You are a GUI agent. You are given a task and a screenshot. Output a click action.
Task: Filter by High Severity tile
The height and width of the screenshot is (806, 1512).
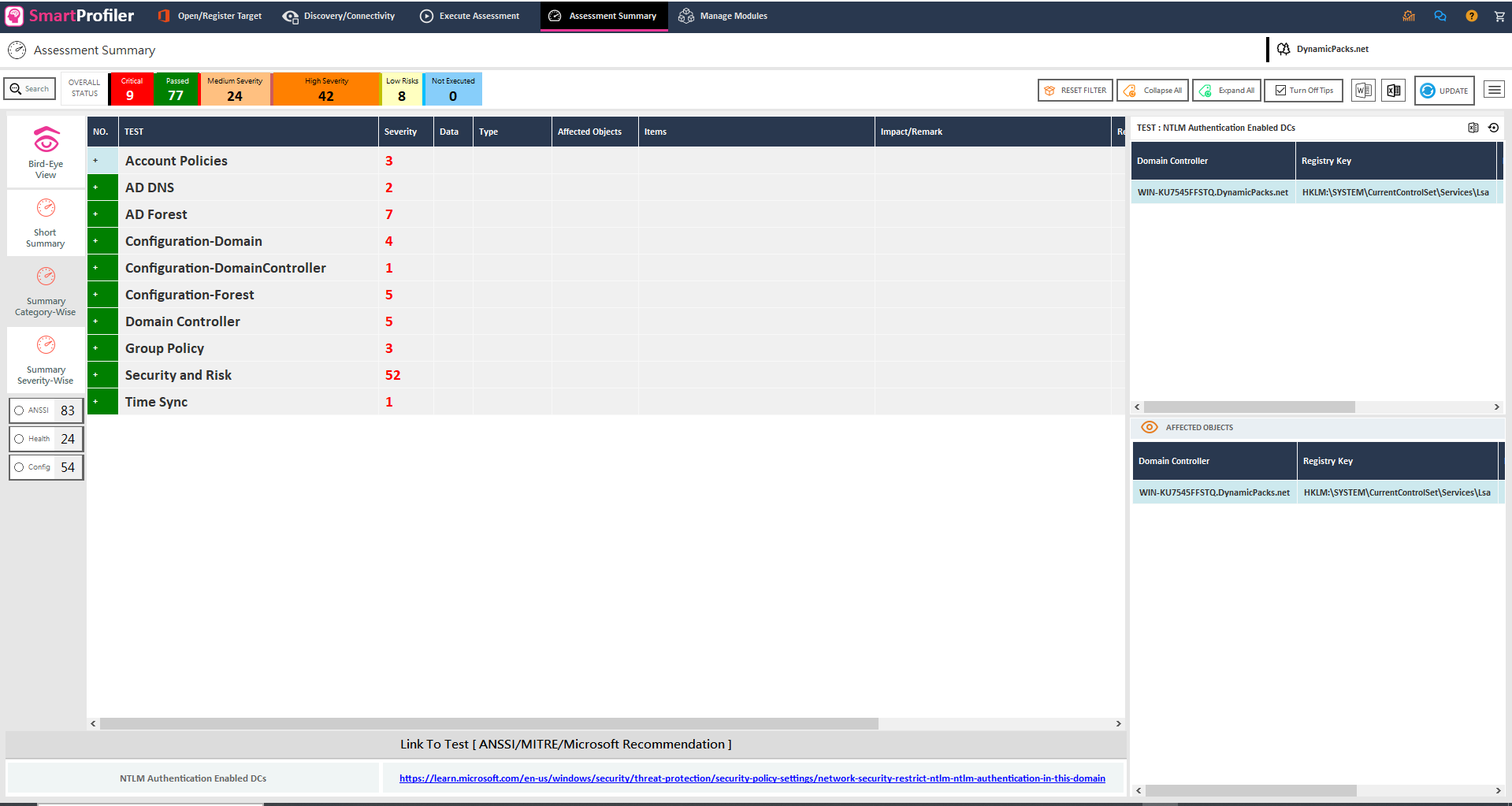tap(326, 89)
